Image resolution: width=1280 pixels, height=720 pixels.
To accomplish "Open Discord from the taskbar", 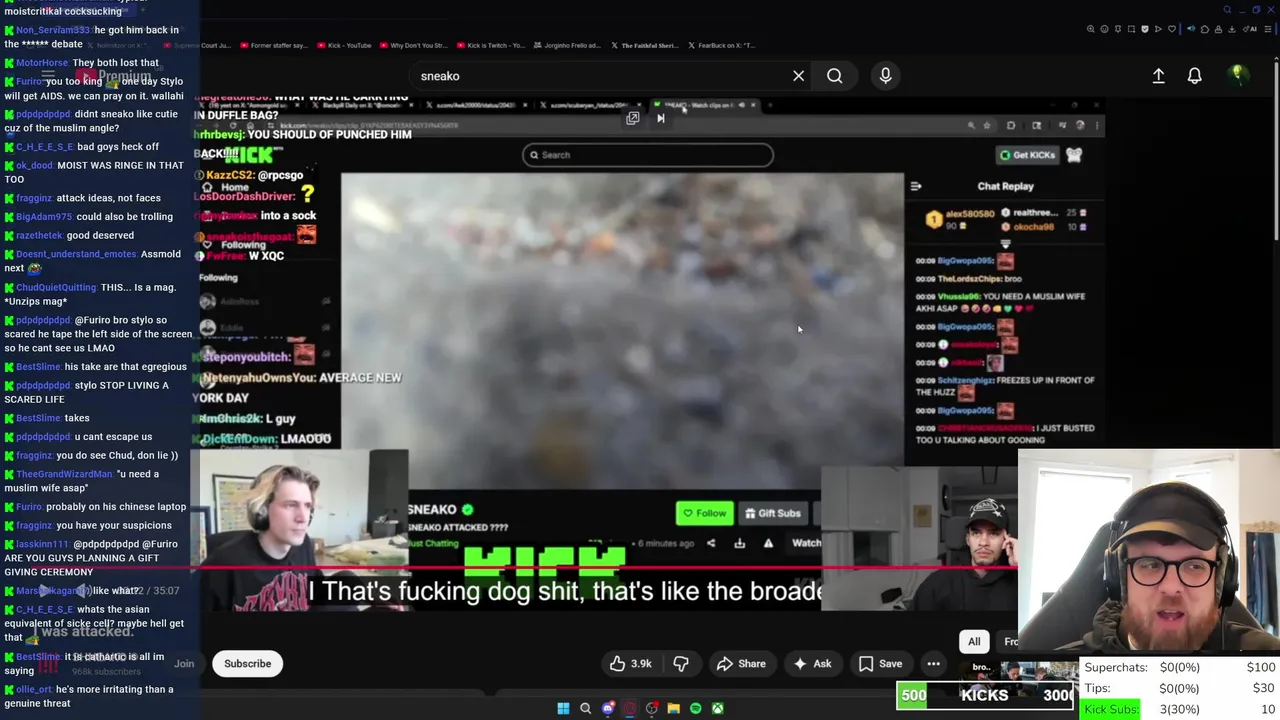I will pos(607,708).
